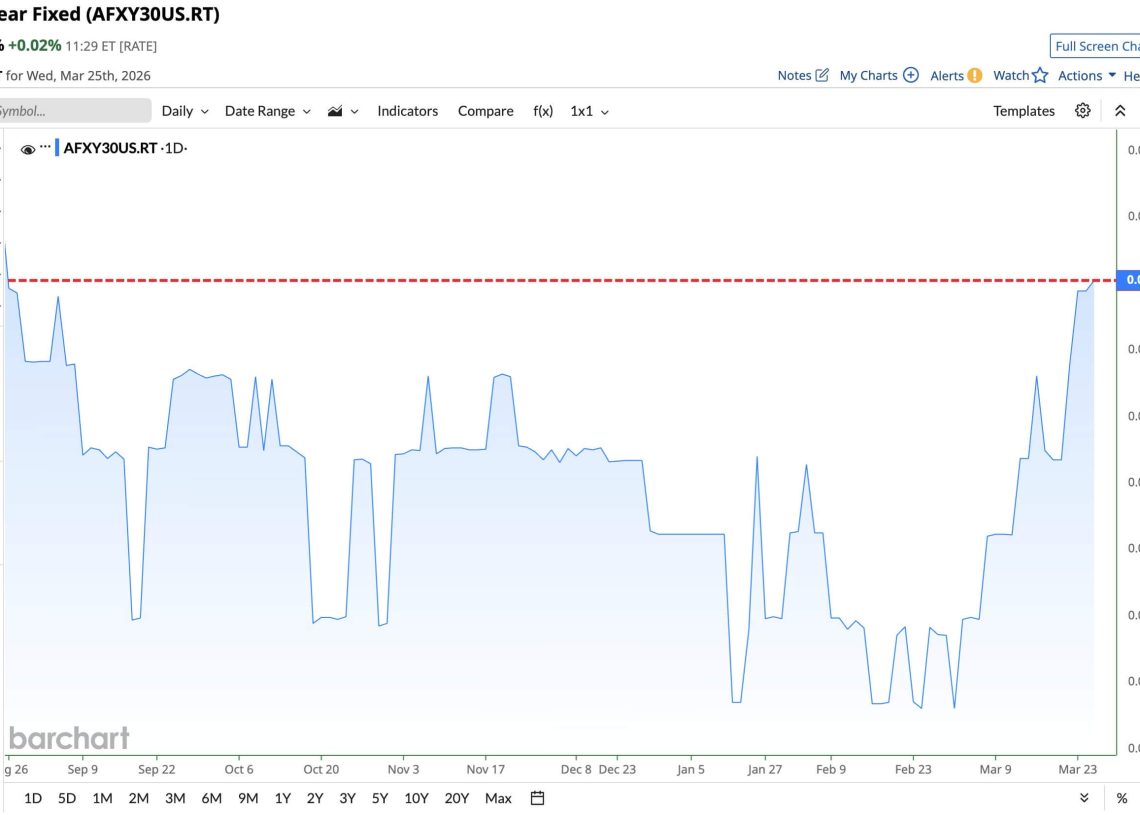Click the Watch star icon
The image size is (1140, 815).
(1040, 75)
